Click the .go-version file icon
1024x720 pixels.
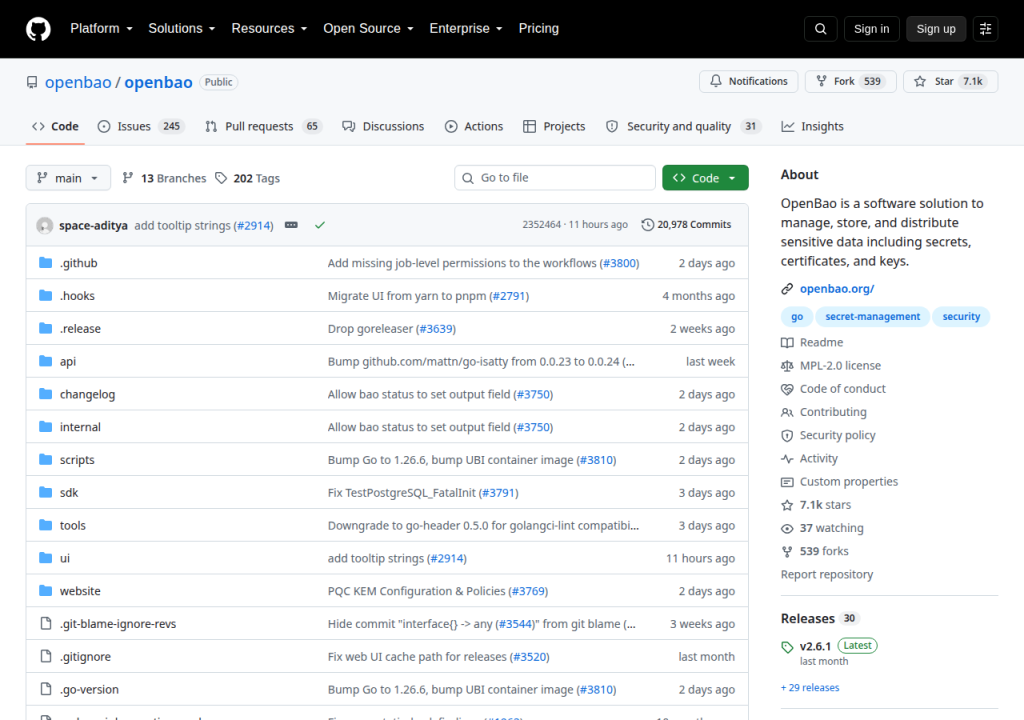(x=45, y=689)
